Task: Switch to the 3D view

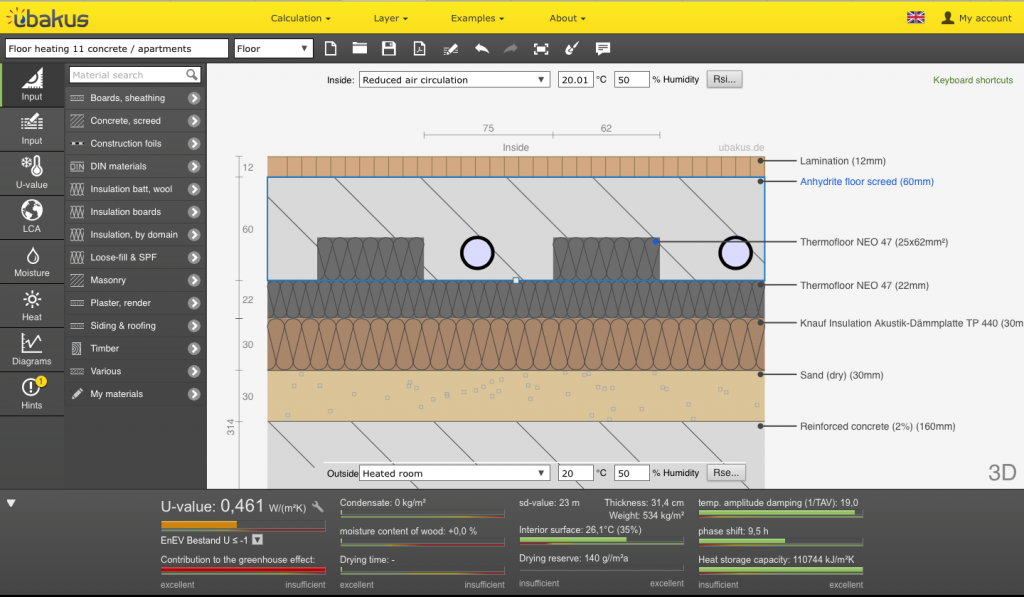Action: pyautogui.click(x=1001, y=473)
